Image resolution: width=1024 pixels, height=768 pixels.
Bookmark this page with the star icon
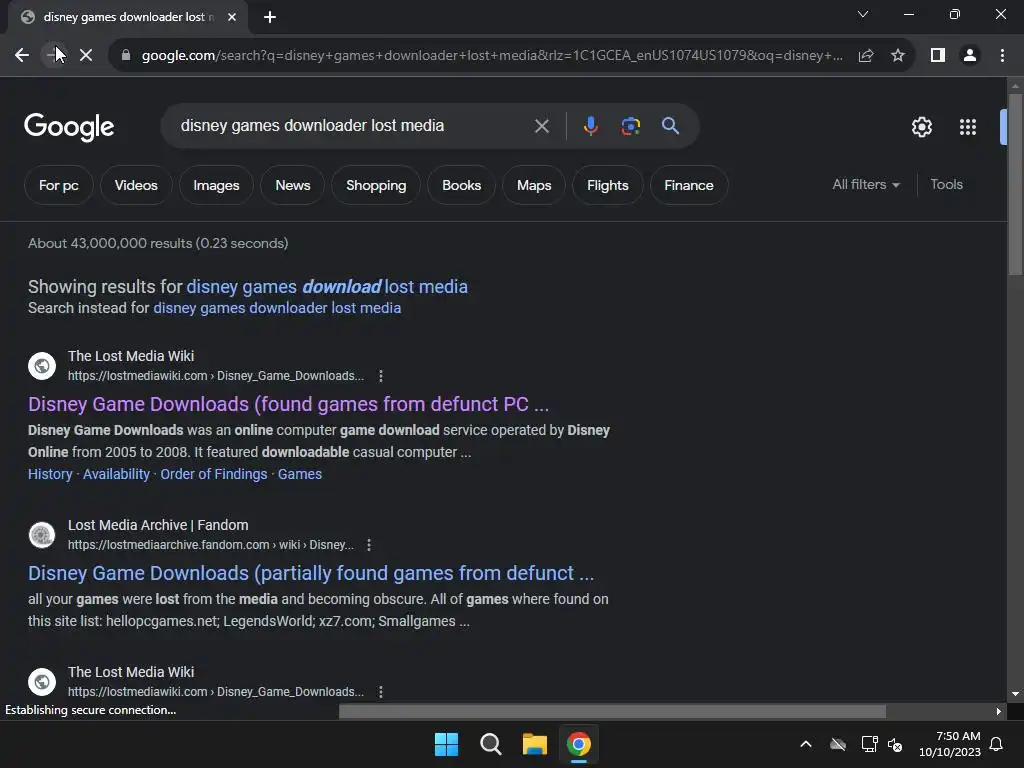[x=898, y=56]
